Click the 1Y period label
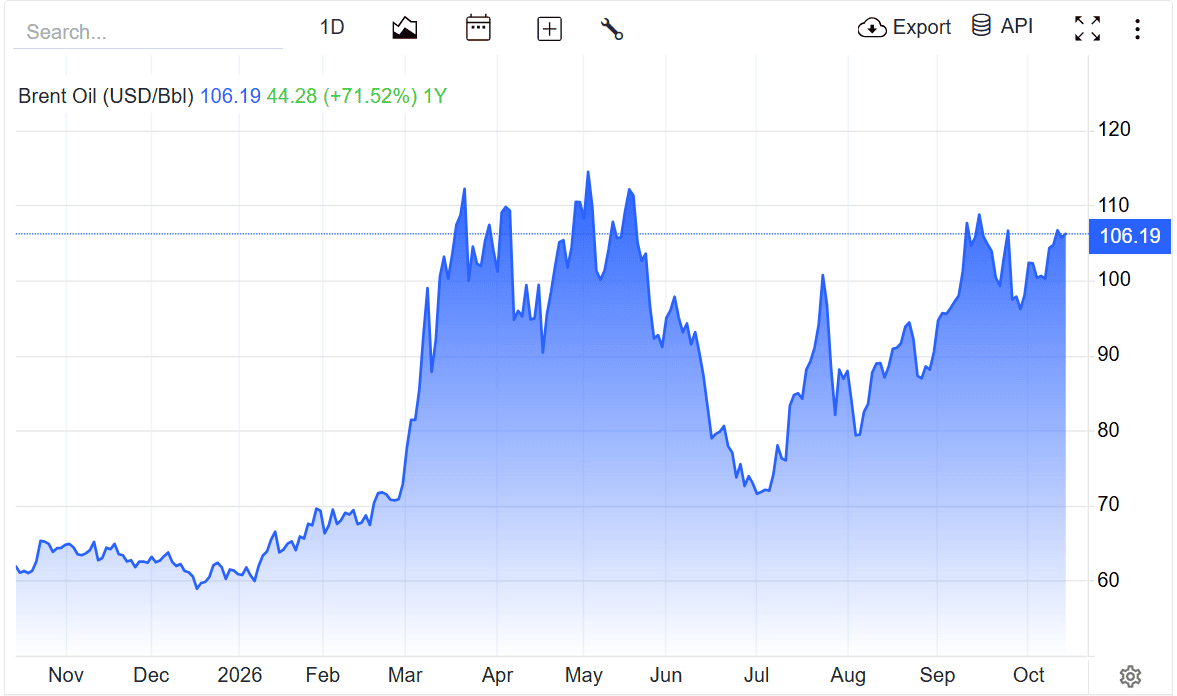 [435, 96]
